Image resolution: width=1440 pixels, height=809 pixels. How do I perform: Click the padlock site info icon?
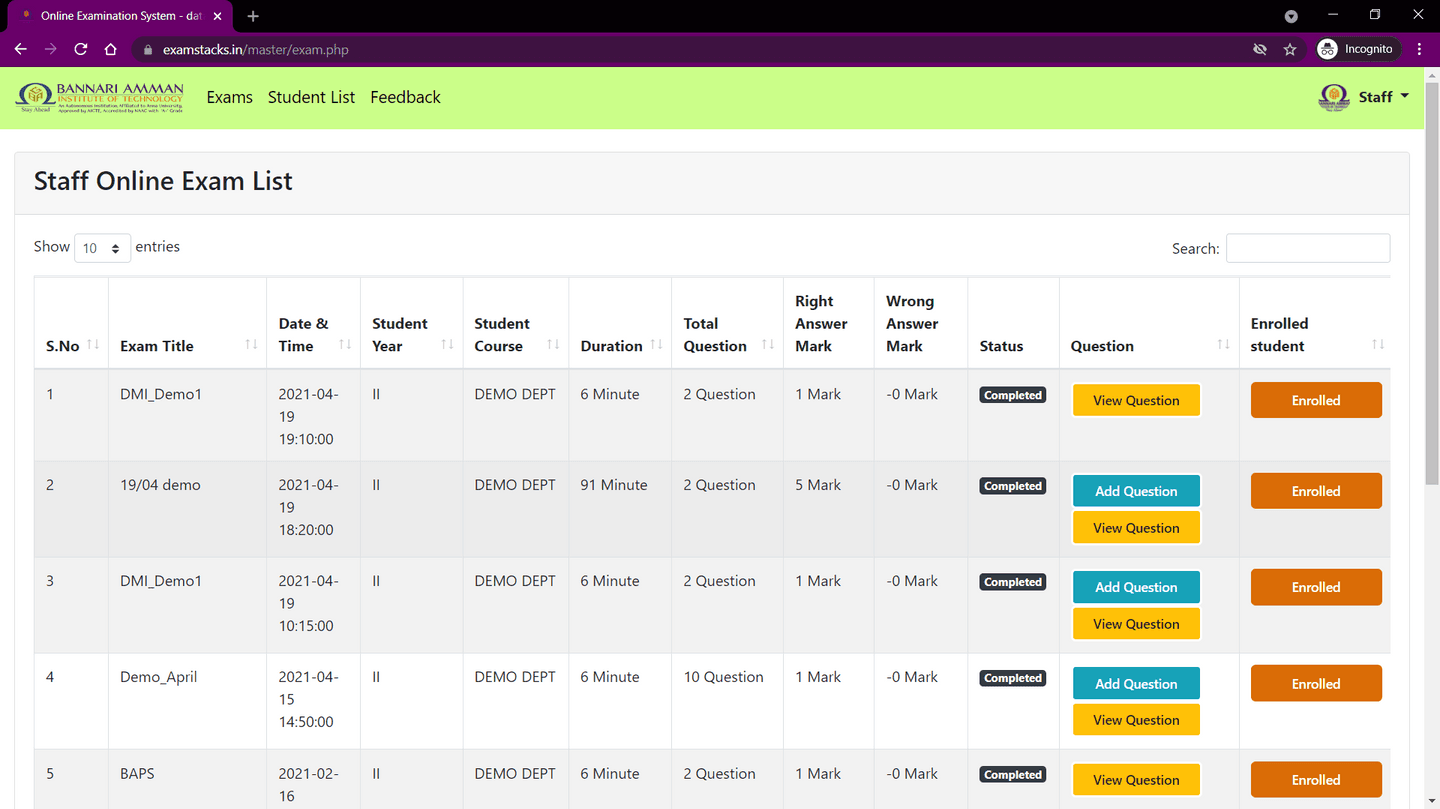[x=147, y=49]
